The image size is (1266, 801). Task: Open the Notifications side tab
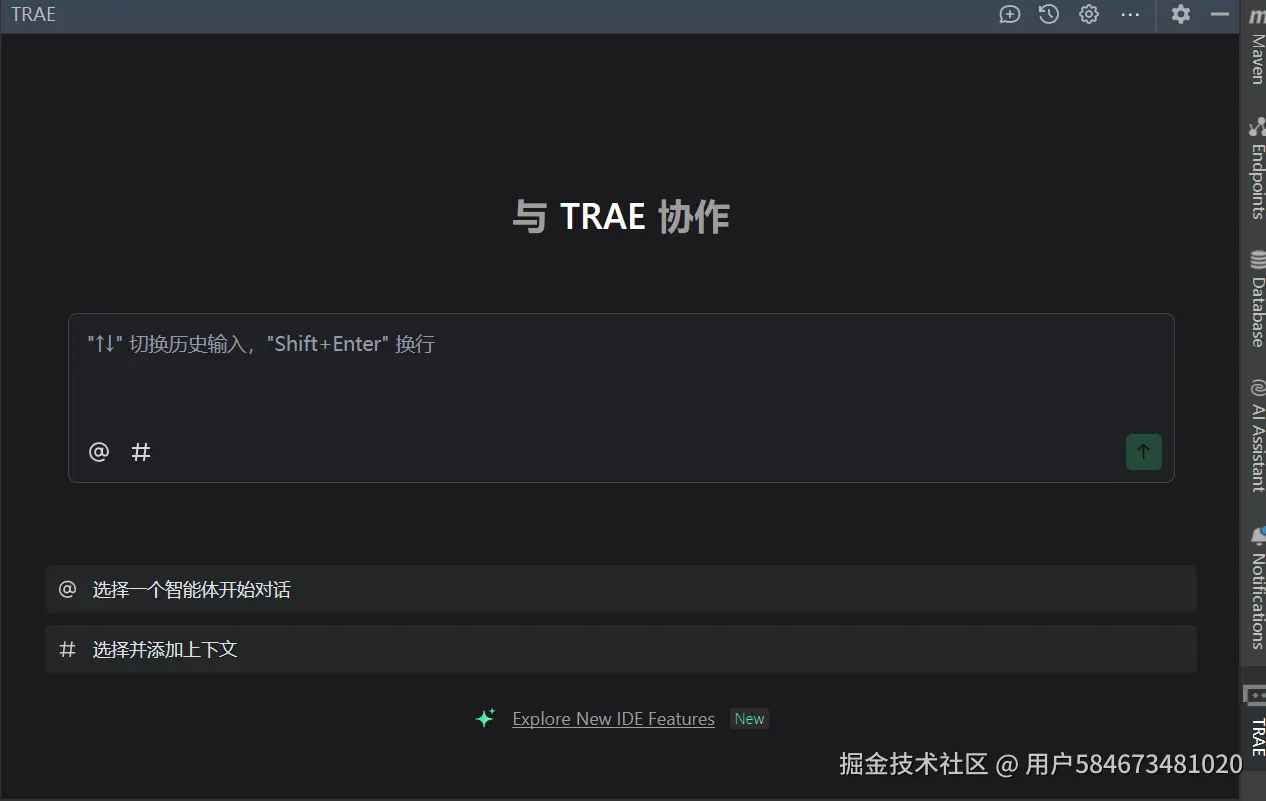point(1256,588)
